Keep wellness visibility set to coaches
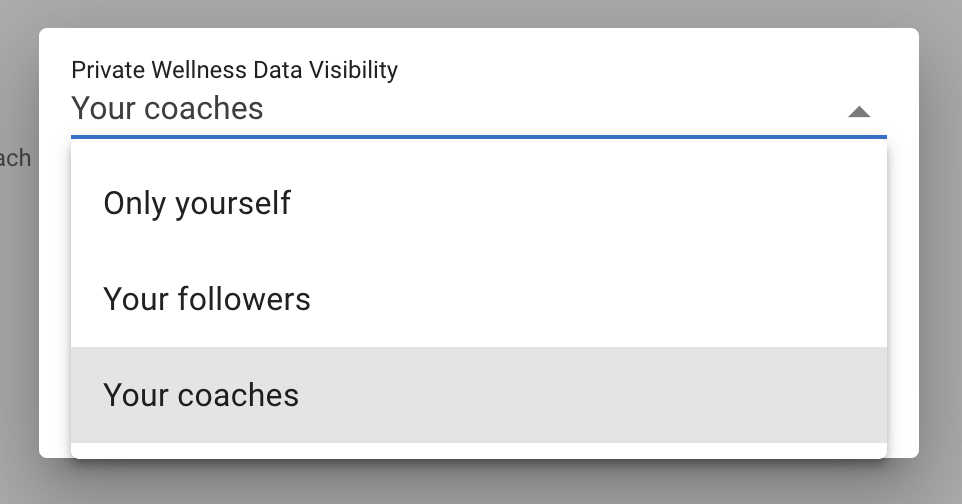 (201, 395)
